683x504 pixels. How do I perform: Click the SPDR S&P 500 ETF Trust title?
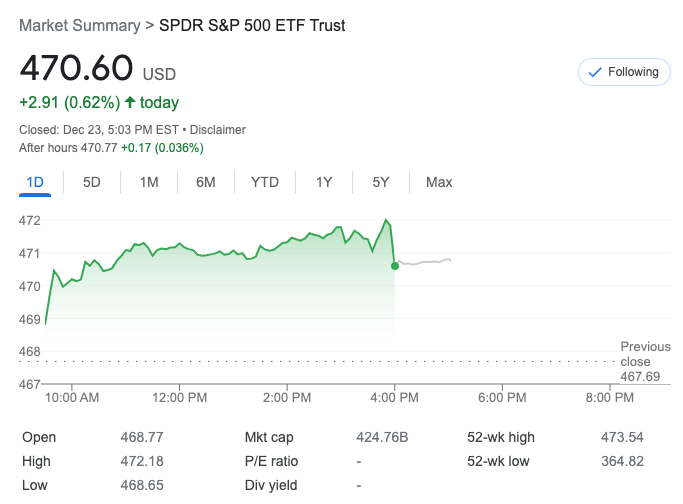point(252,26)
